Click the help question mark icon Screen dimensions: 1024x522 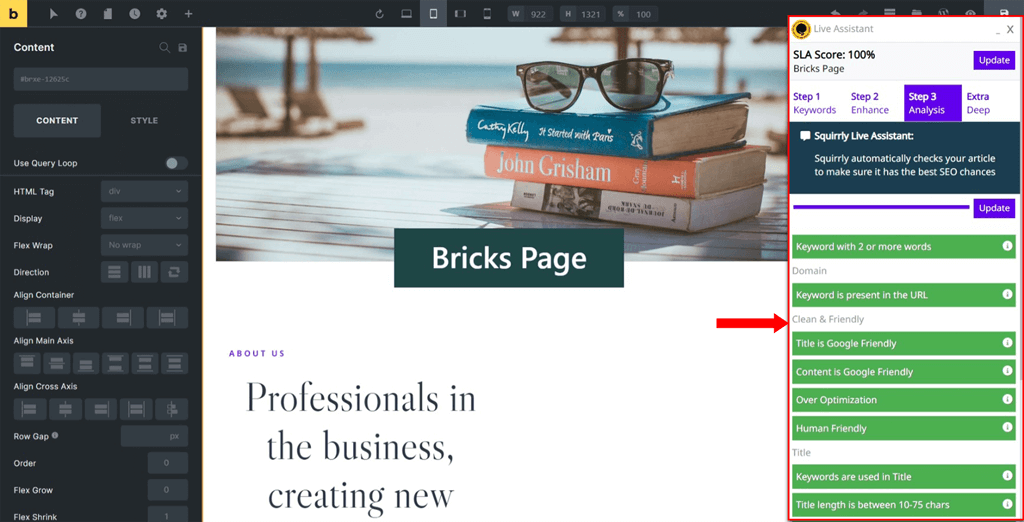pyautogui.click(x=81, y=14)
